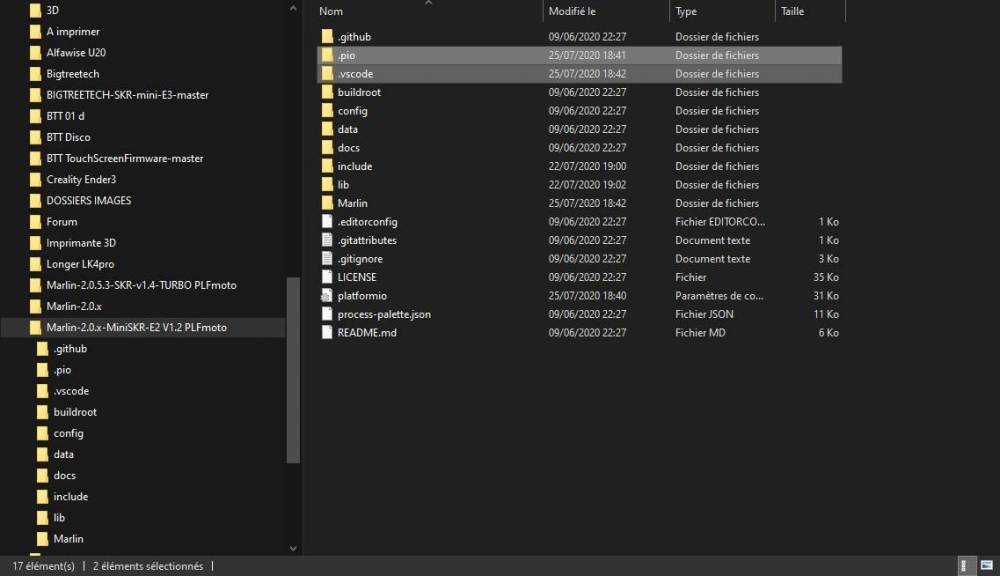Screen dimensions: 1000x576
Task: Click the LICENSE file icon
Action: (x=327, y=277)
